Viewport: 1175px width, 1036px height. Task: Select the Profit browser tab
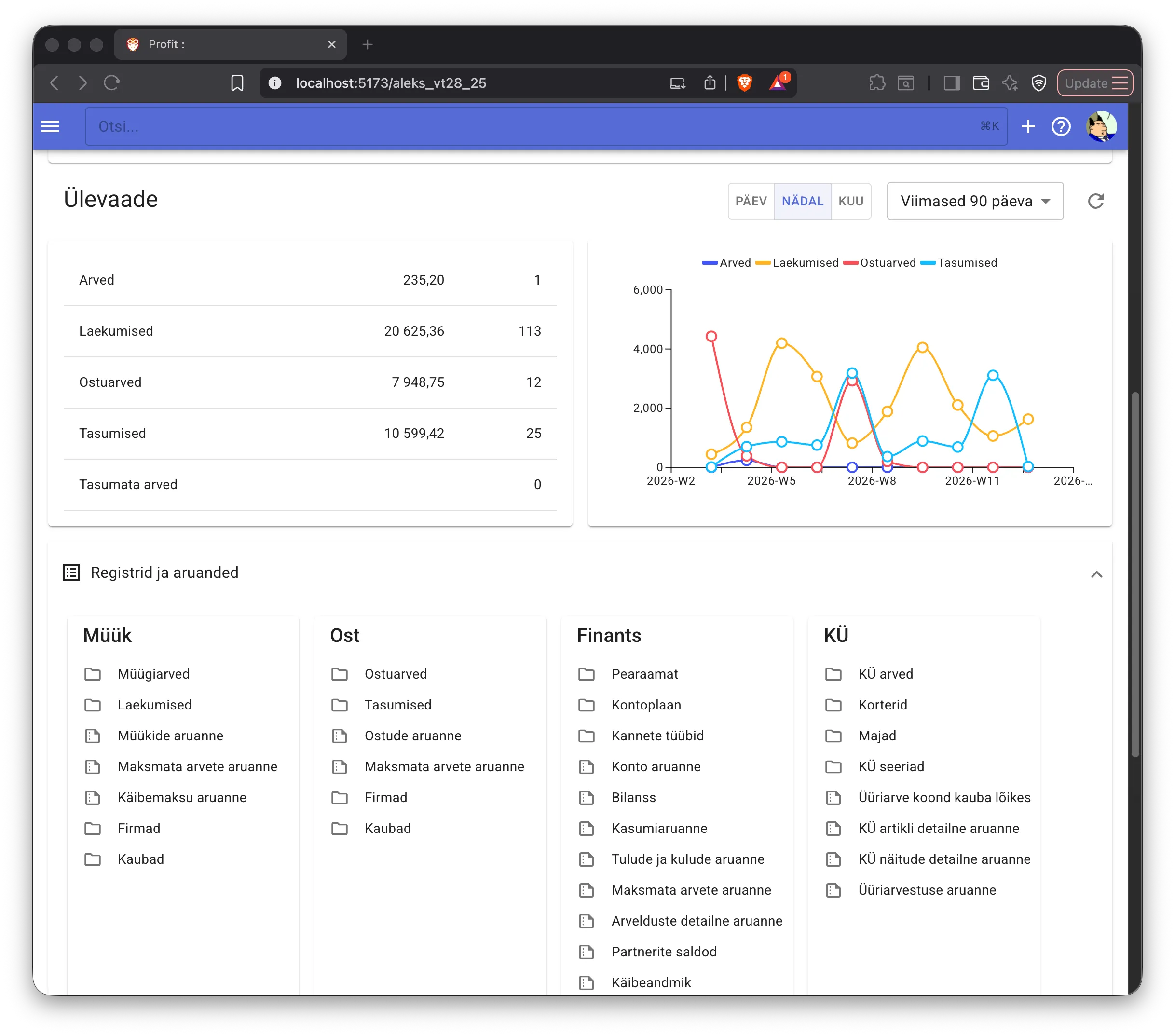pos(230,44)
